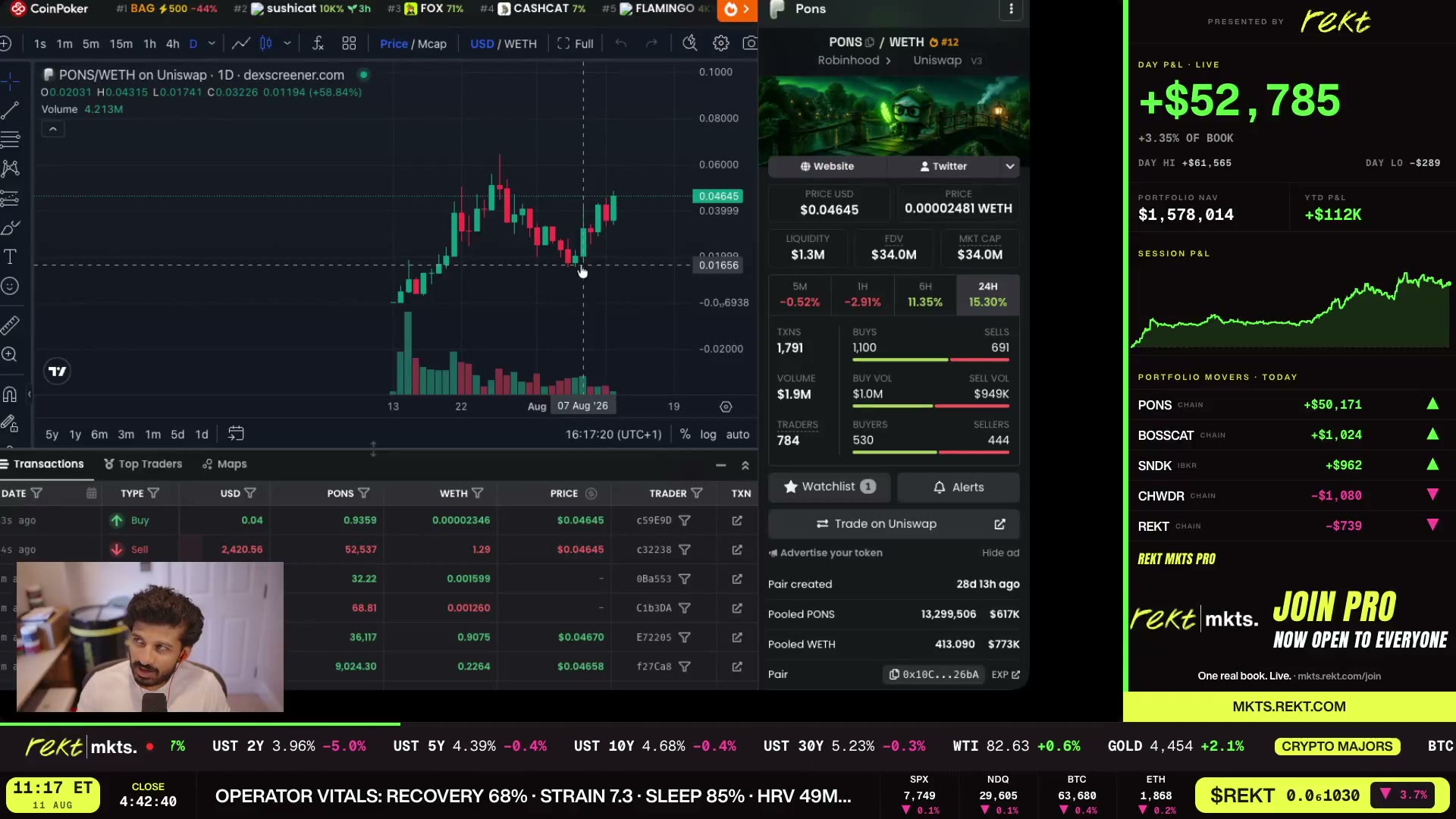Click Trade on Uniswap button
This screenshot has height=819, width=1456.
(893, 524)
